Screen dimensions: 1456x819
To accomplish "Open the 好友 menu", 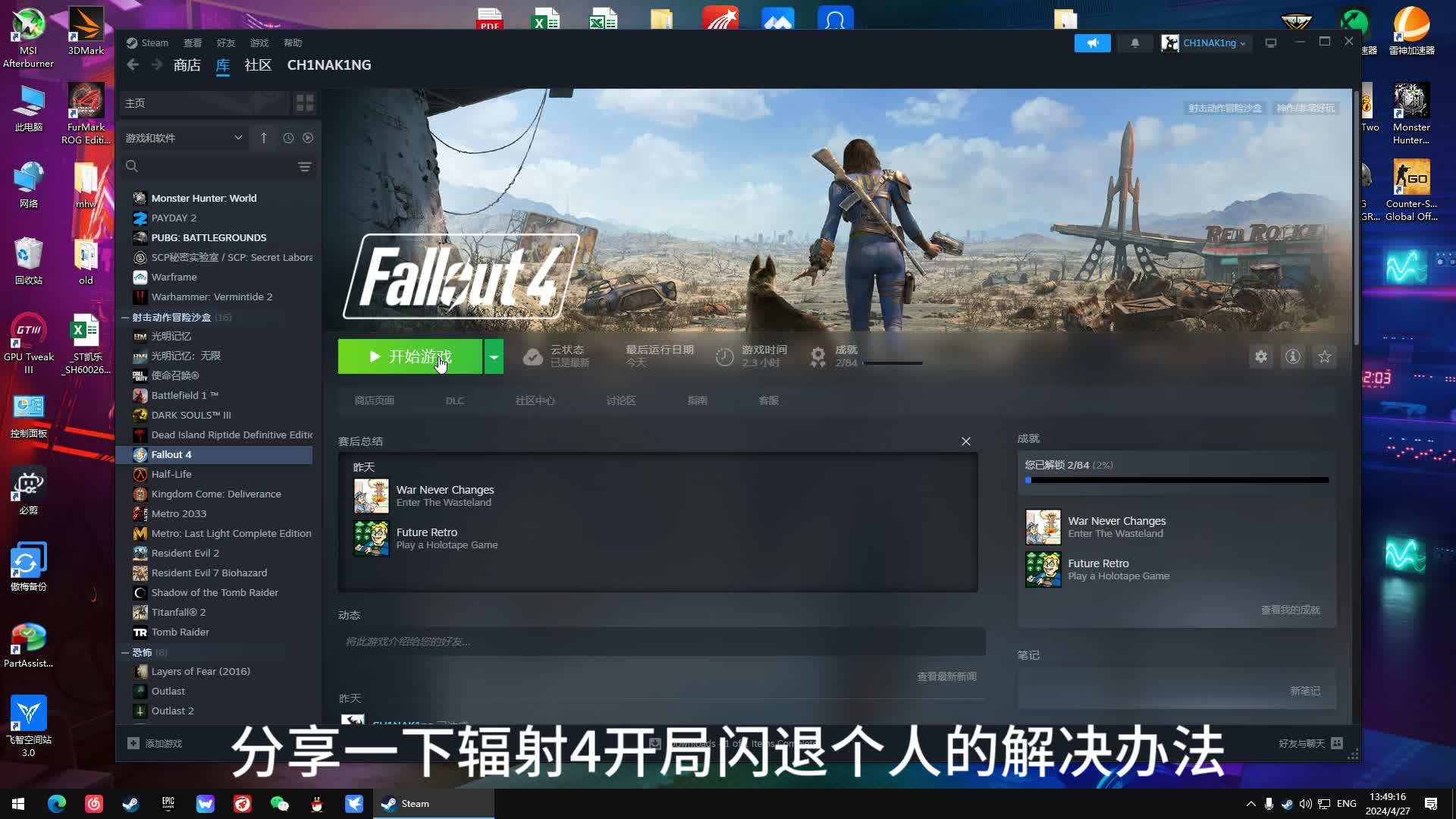I will (x=226, y=42).
